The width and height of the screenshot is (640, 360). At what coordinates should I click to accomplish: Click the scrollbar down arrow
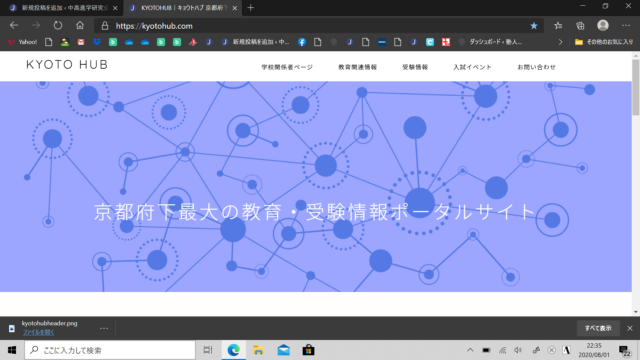coord(636,312)
